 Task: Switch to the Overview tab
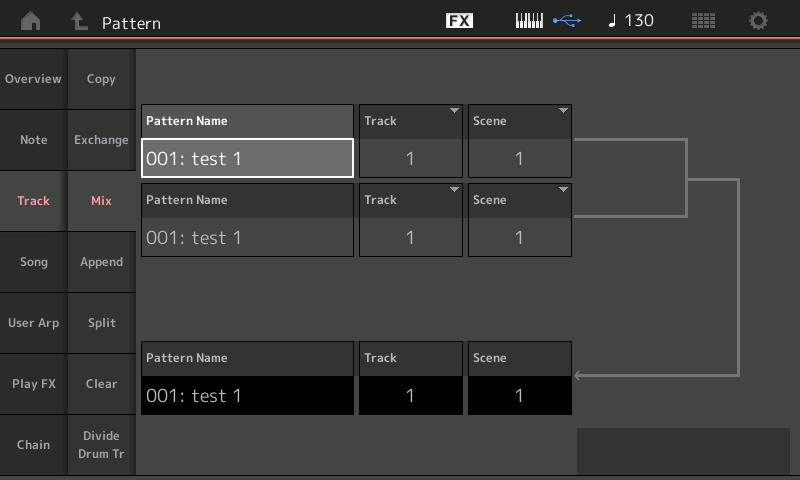tap(33, 79)
